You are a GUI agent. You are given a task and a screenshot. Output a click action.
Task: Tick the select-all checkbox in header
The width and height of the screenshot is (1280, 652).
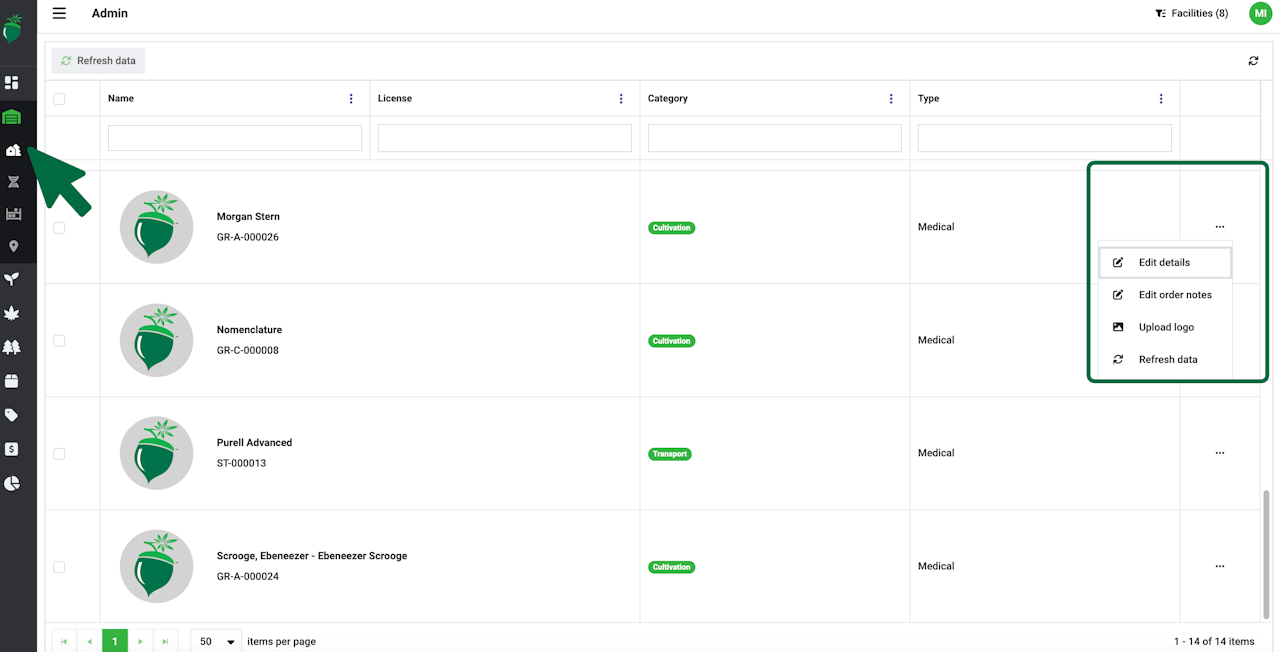[59, 99]
